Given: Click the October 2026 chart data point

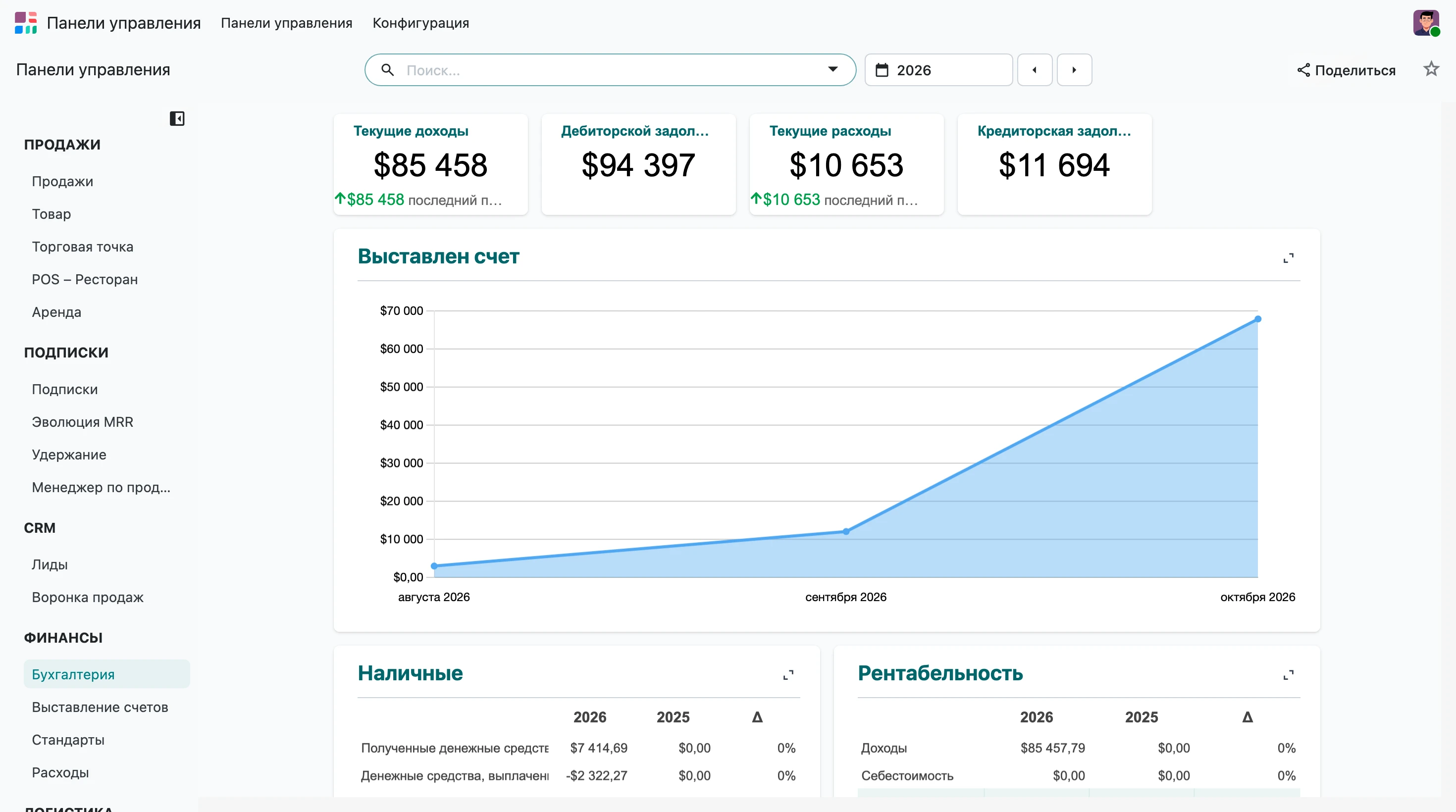Looking at the screenshot, I should coord(1257,319).
